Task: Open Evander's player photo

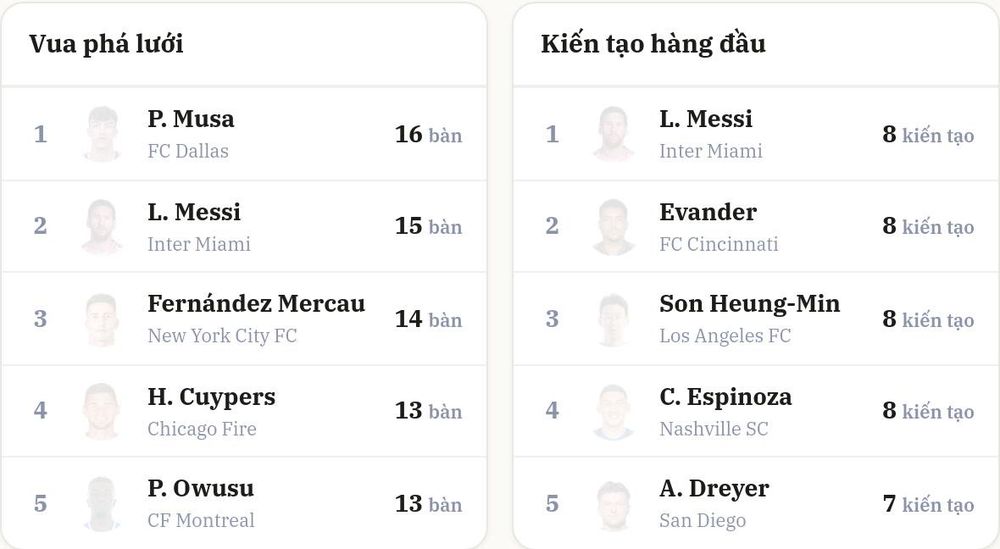Action: (x=614, y=227)
